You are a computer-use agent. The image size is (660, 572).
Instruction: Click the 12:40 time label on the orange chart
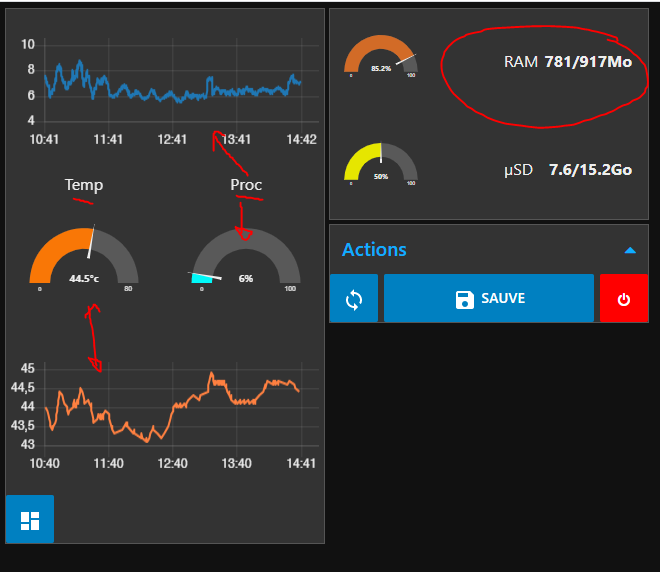(x=172, y=463)
